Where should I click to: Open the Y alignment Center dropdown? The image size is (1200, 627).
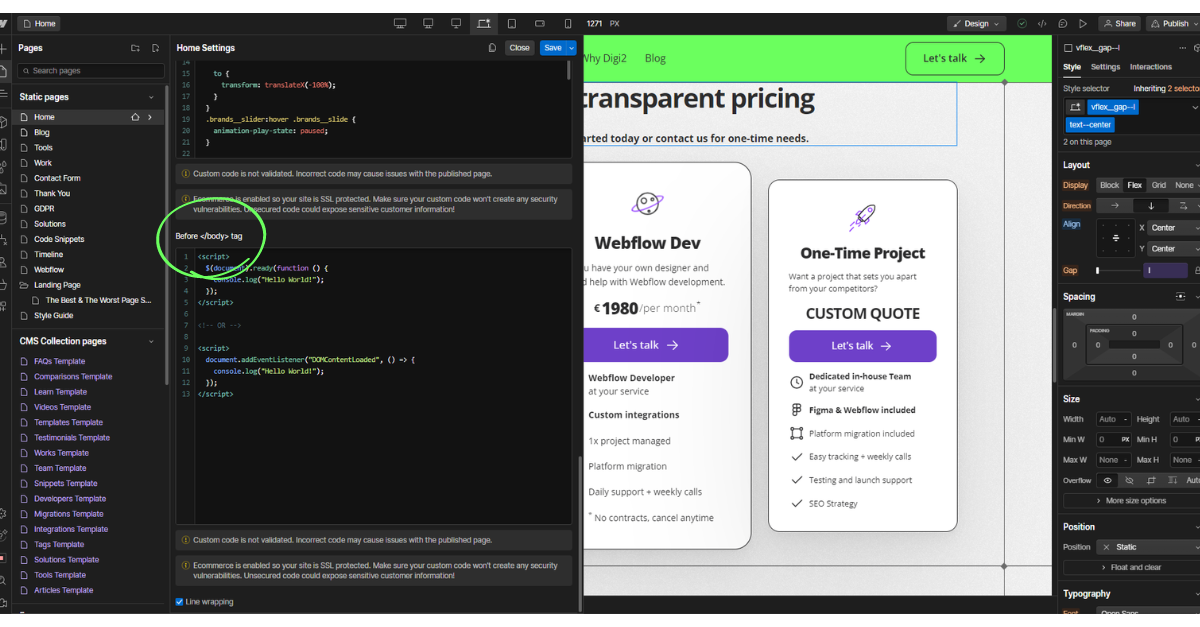pyautogui.click(x=1174, y=248)
